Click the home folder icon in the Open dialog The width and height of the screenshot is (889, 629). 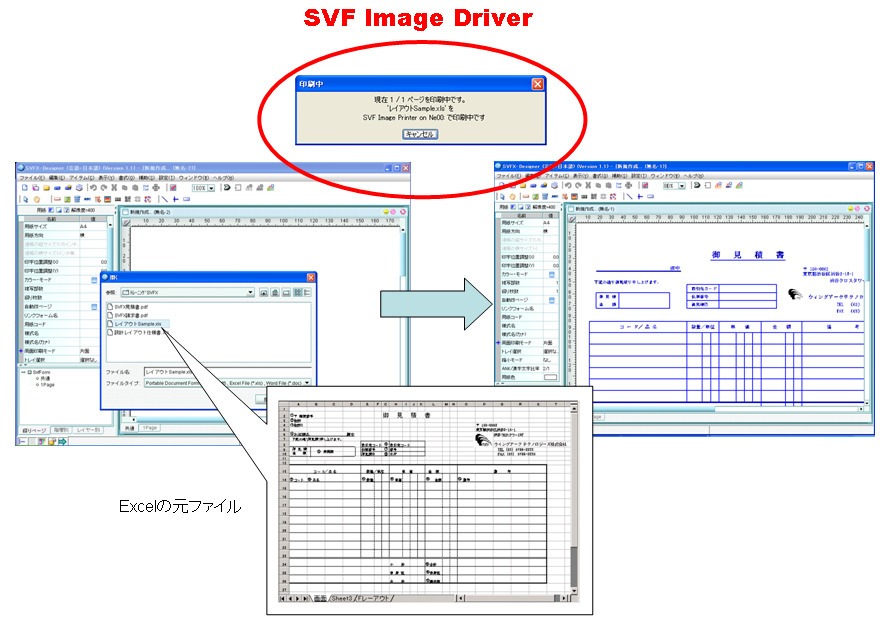[275, 293]
